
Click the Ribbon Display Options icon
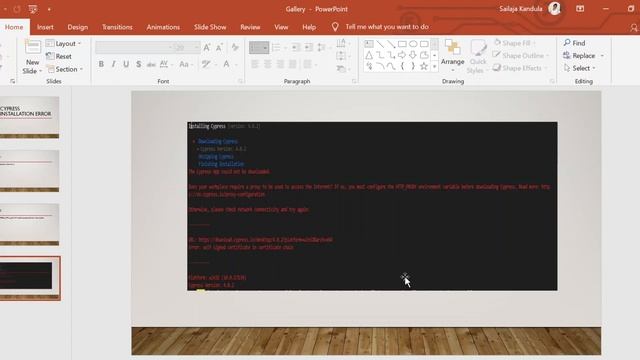(580, 9)
